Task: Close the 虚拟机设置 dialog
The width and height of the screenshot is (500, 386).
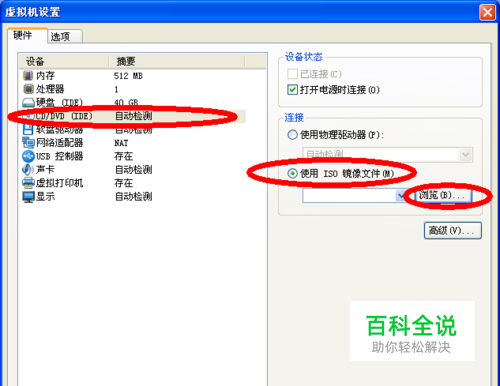Action: click(487, 13)
